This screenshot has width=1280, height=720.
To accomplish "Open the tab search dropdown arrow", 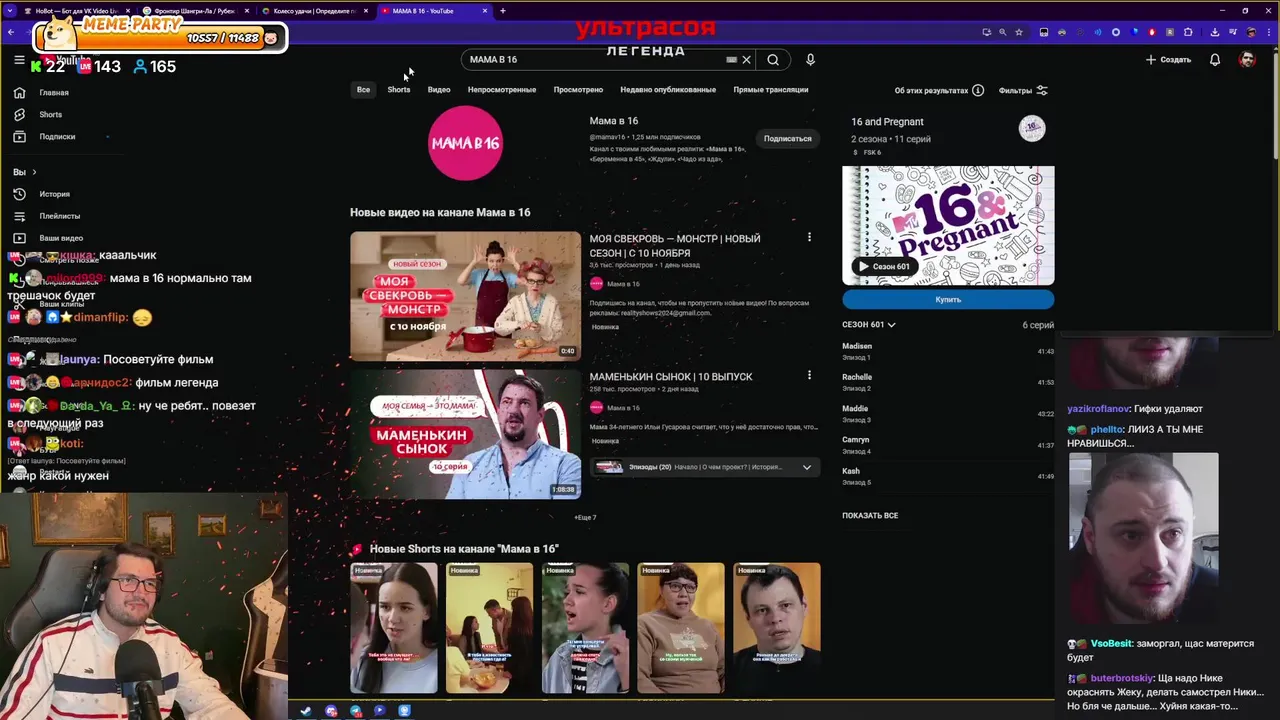I will [11, 11].
